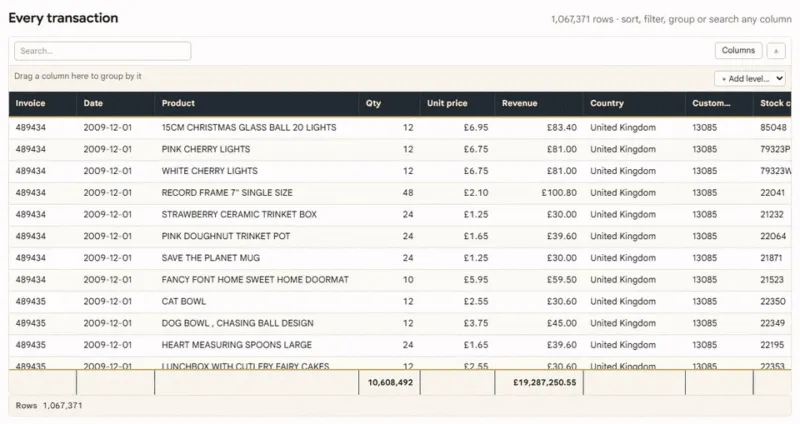Viewport: 800px width, 424px height.
Task: Click customer 13085 in HEART MEASURING SPOONS row
Action: [x=719, y=345]
